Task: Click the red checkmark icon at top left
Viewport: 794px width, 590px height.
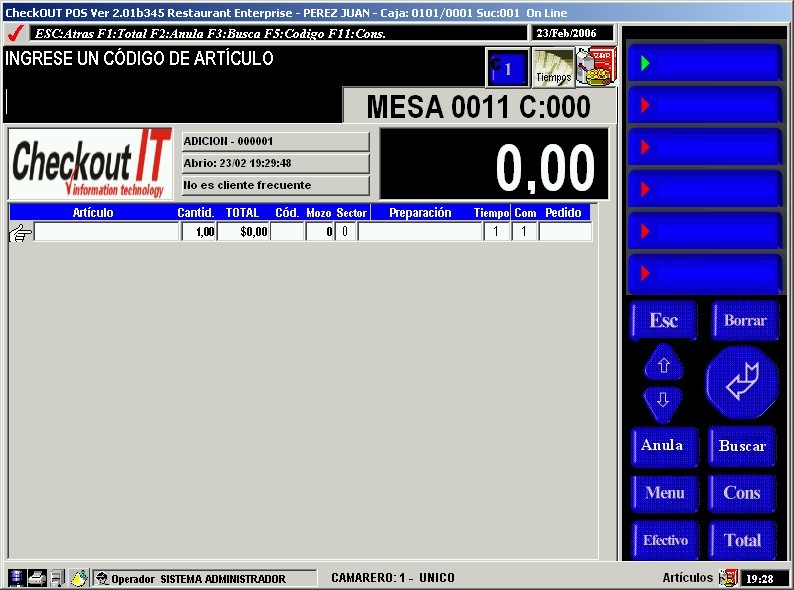Action: (16, 33)
